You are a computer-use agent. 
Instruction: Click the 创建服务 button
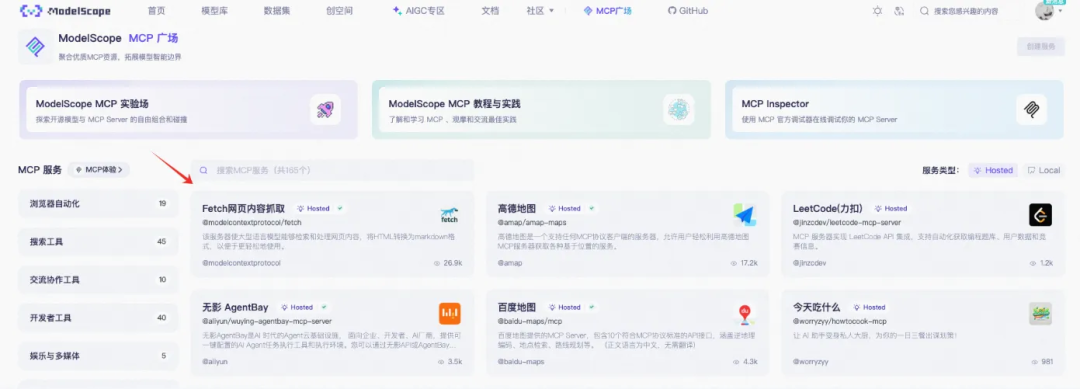coord(1040,47)
